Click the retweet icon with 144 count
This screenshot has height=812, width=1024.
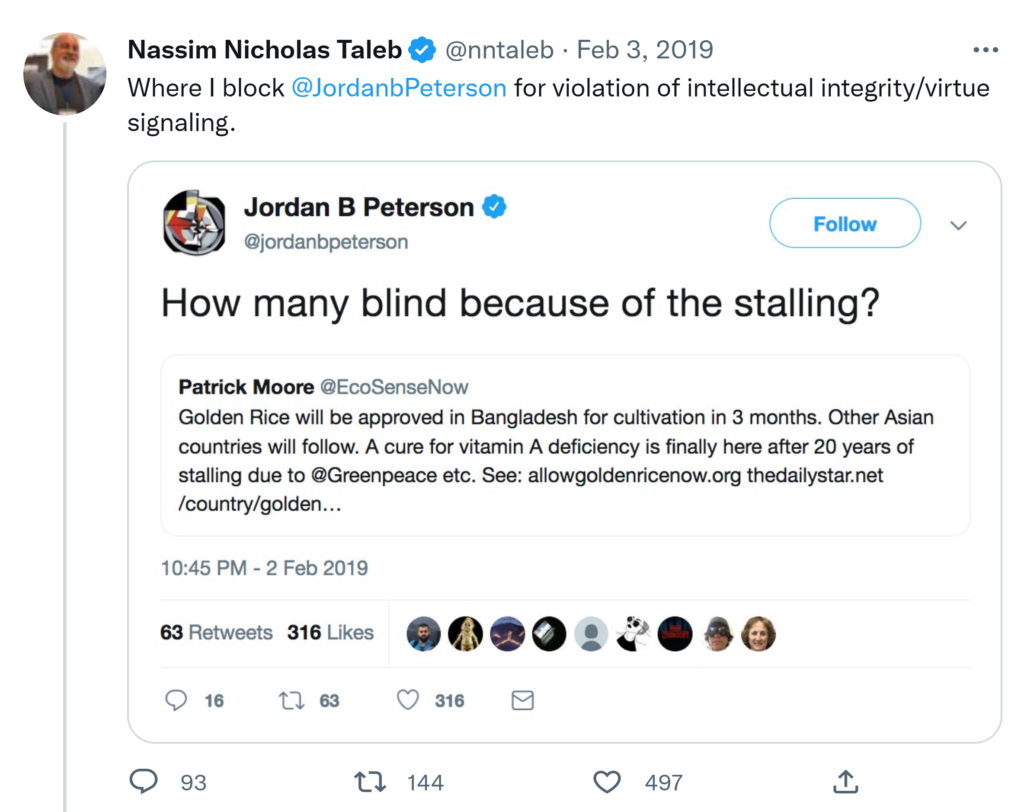click(371, 781)
